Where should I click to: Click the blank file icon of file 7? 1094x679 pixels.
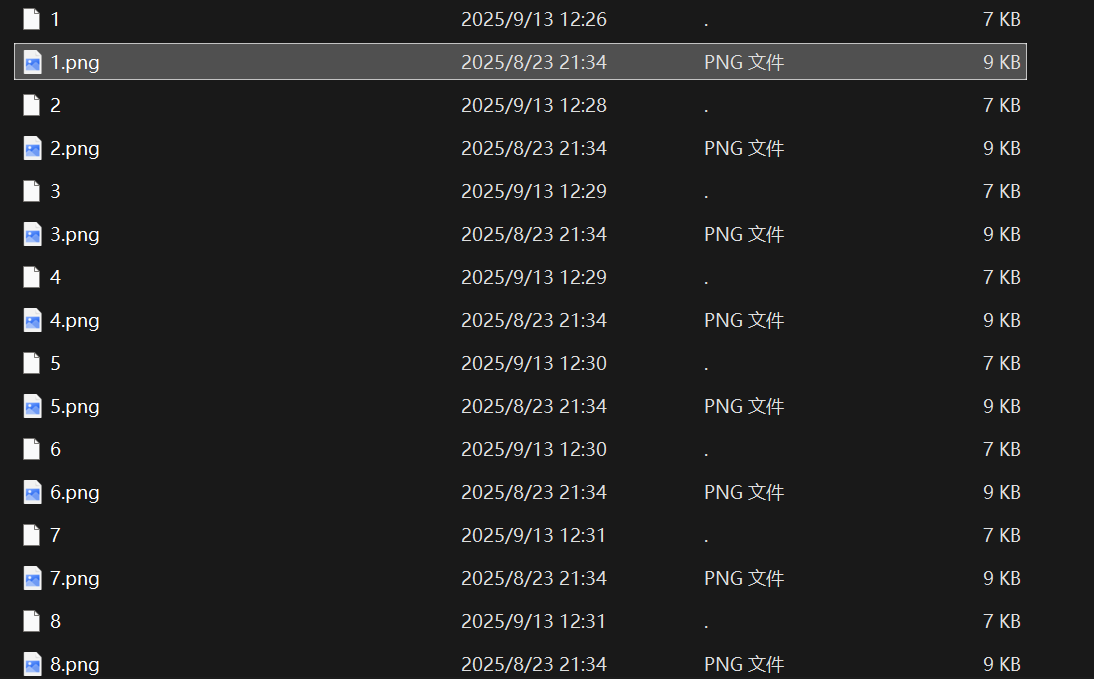click(32, 535)
